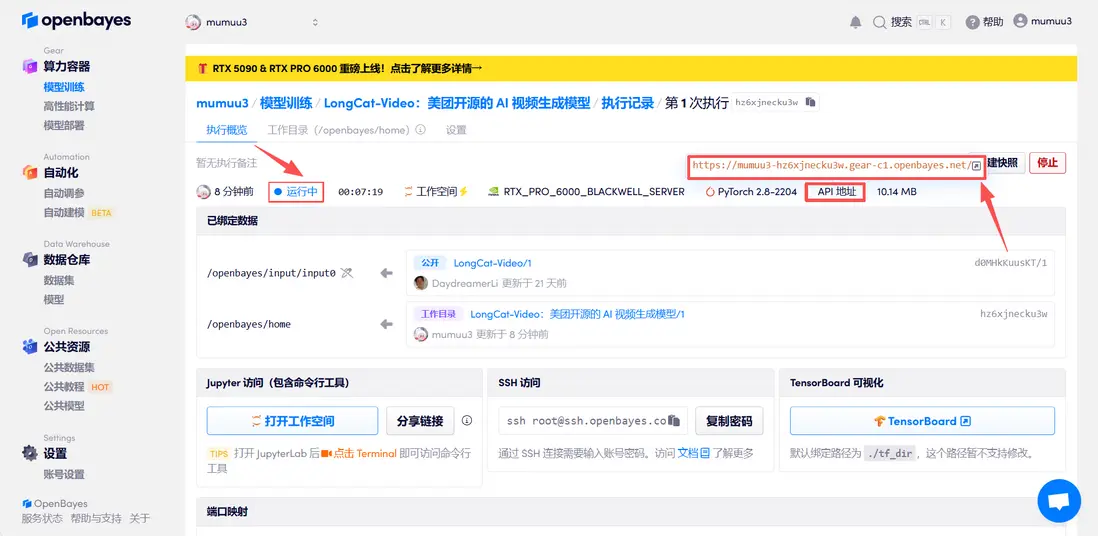Open 公共数据集 in the sidebar
Viewport: 1098px width, 536px height.
click(69, 367)
